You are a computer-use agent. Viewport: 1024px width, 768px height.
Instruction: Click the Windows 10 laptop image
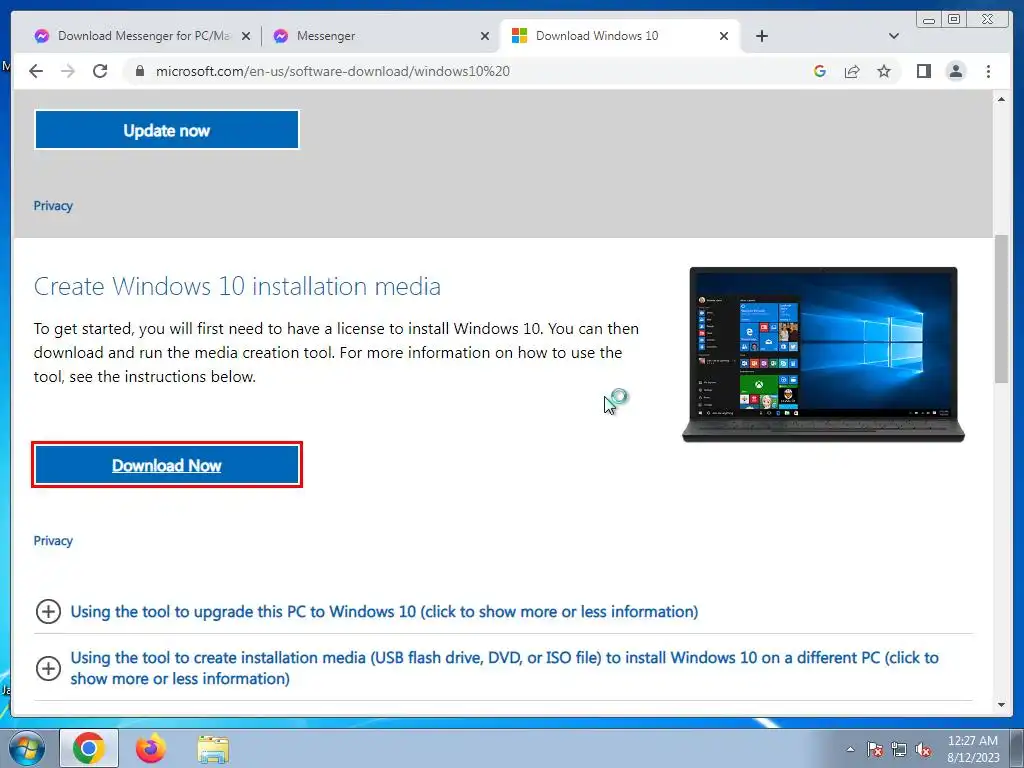click(x=824, y=354)
